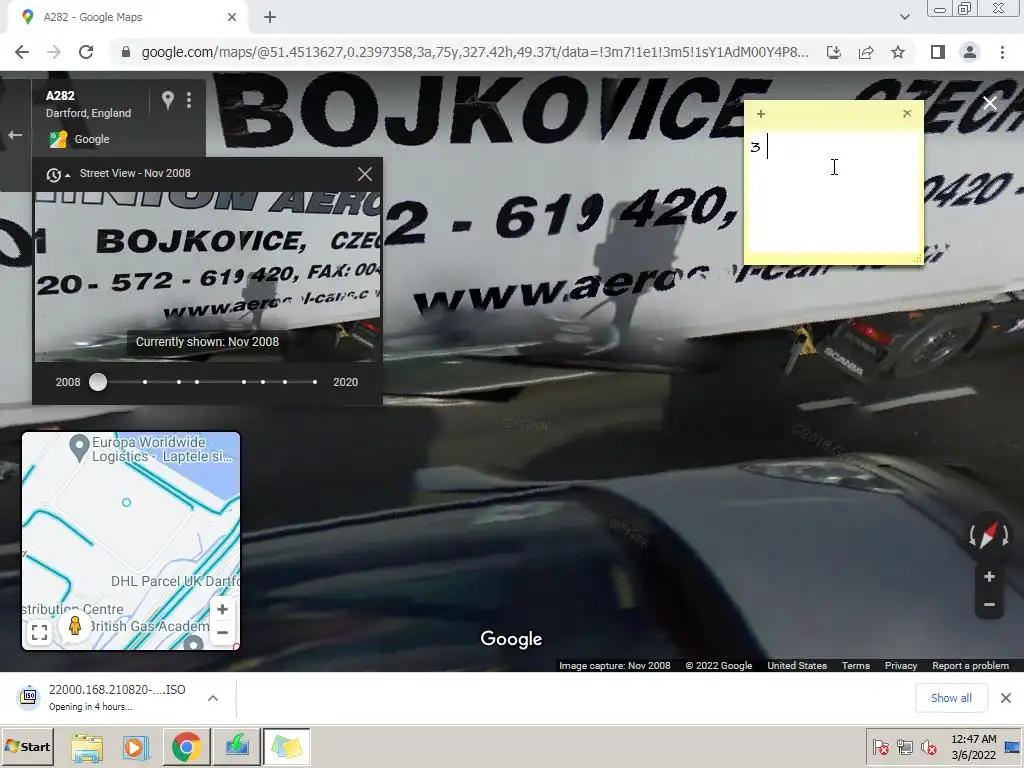Open the Terms link
This screenshot has width=1024, height=768.
point(856,665)
